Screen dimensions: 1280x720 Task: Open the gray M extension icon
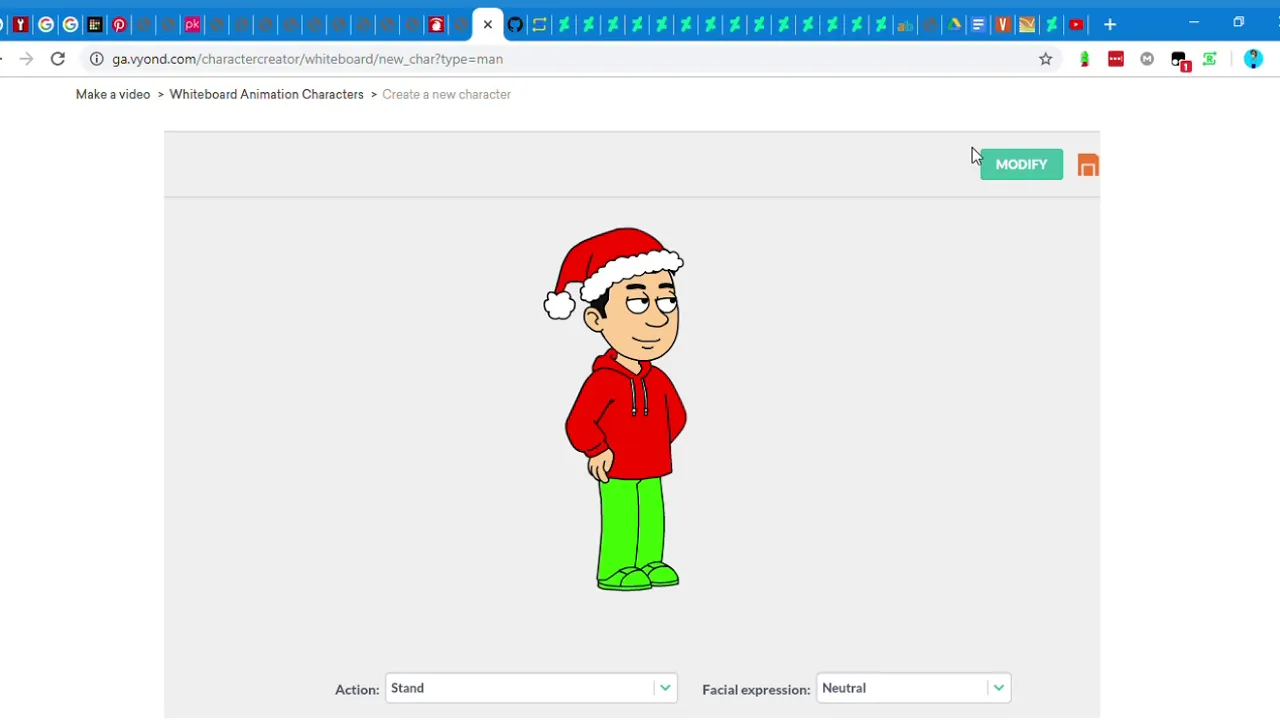click(1147, 59)
